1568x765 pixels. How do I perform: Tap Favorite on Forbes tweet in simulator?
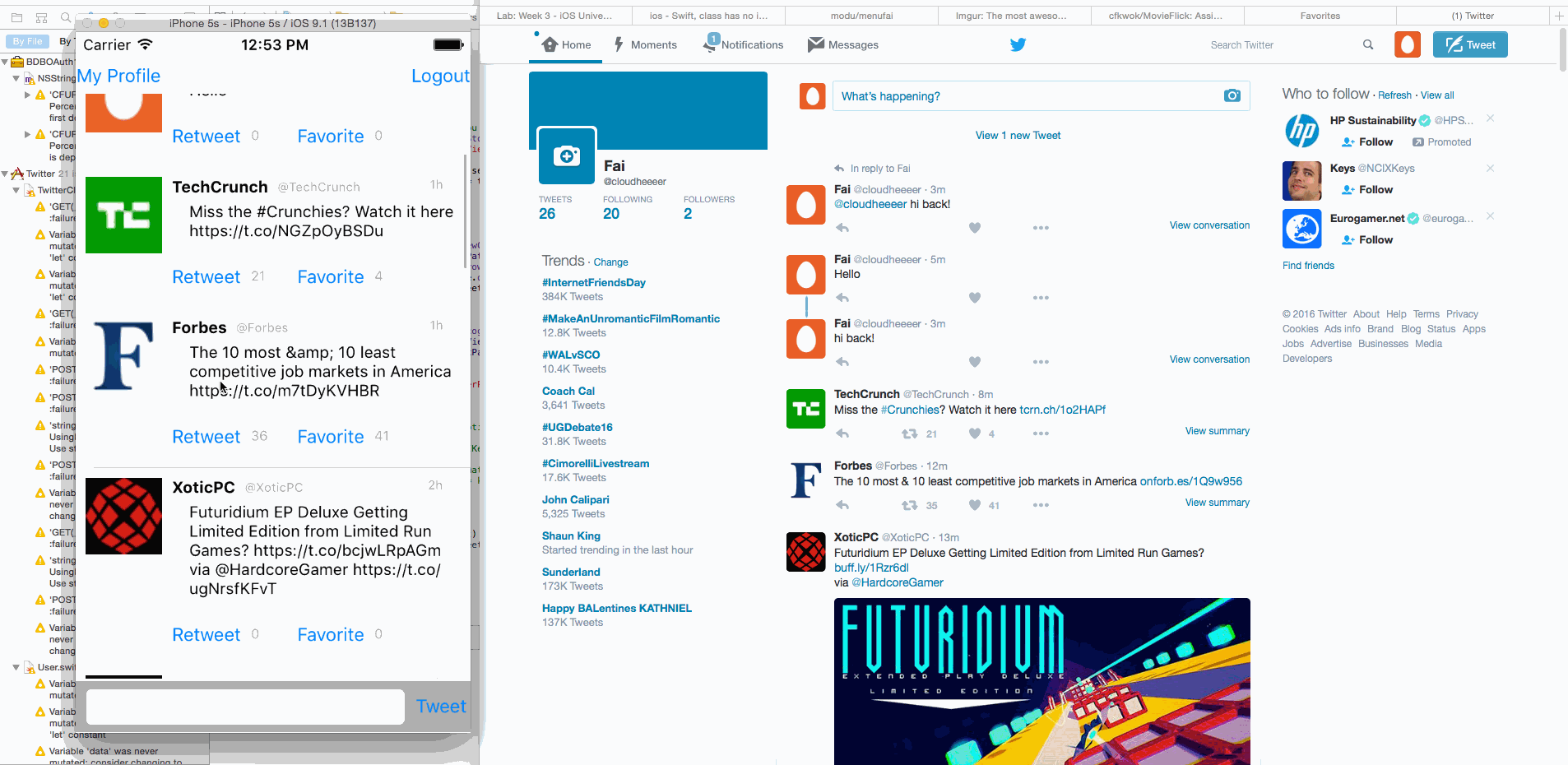(x=330, y=436)
